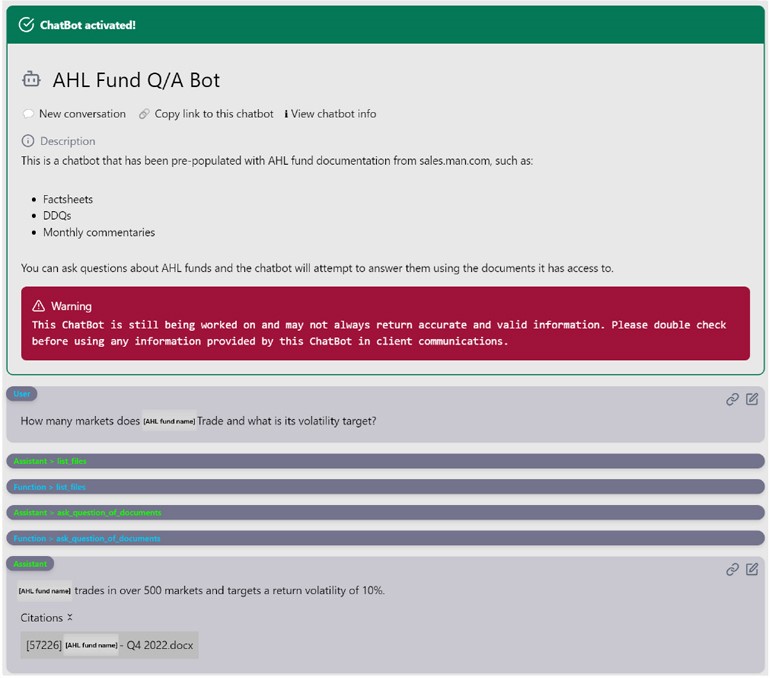This screenshot has height=678, width=770.
Task: Click the checkmark icon beside ChatBot activated
Action: 26,25
